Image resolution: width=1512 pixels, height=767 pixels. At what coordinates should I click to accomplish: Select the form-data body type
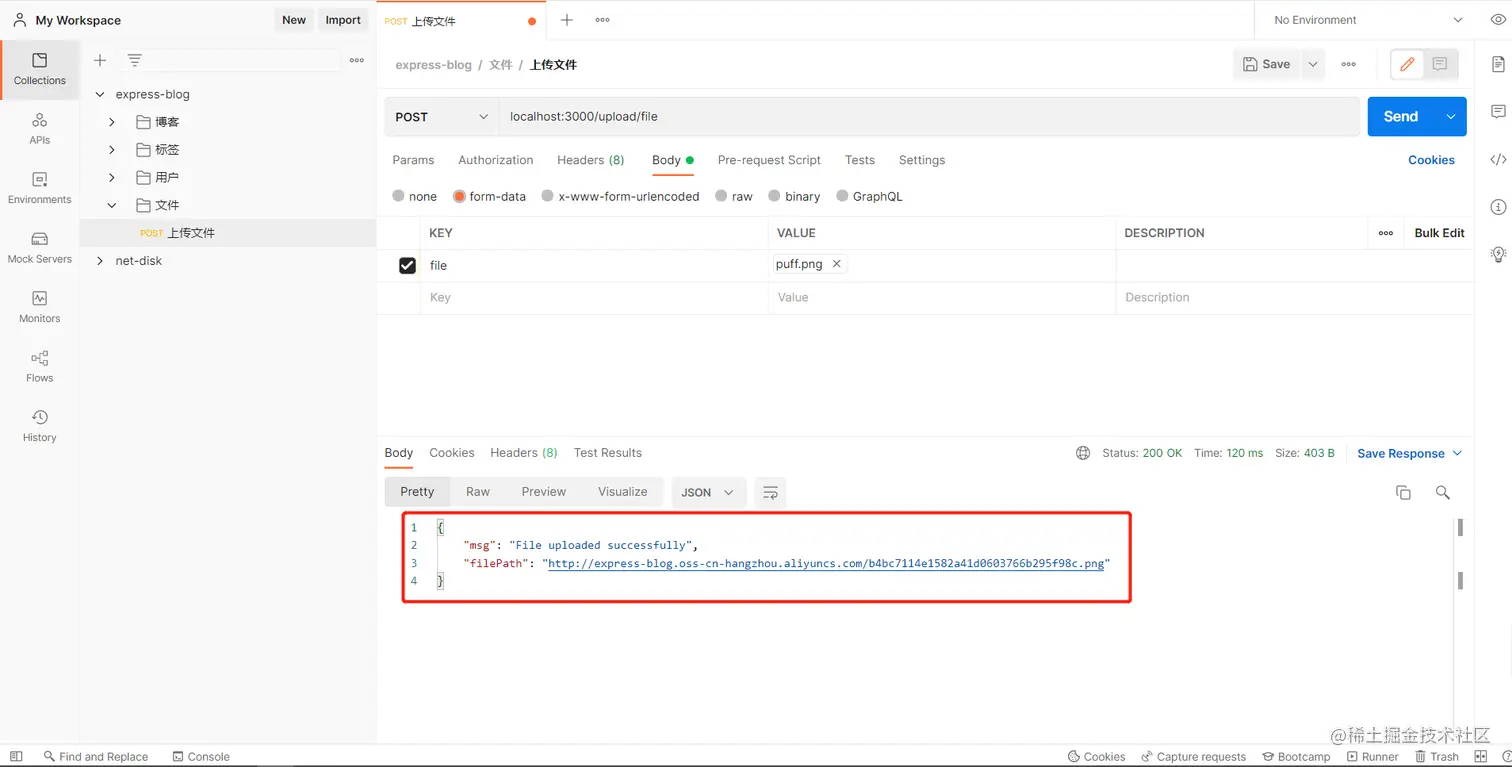(489, 196)
